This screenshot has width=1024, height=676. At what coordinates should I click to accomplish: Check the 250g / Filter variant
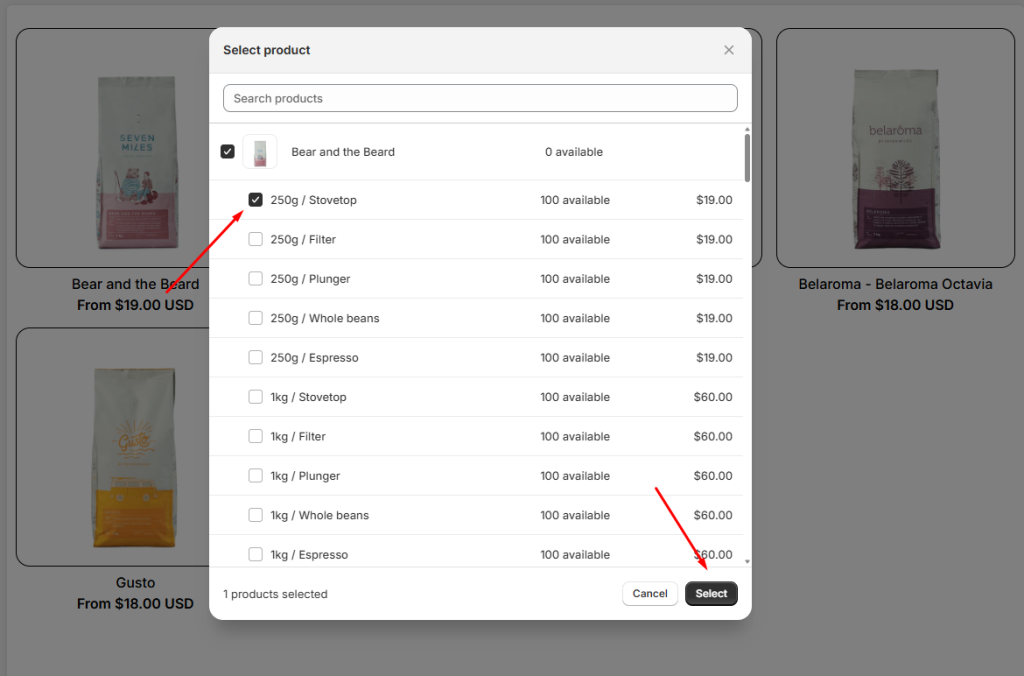(x=256, y=239)
